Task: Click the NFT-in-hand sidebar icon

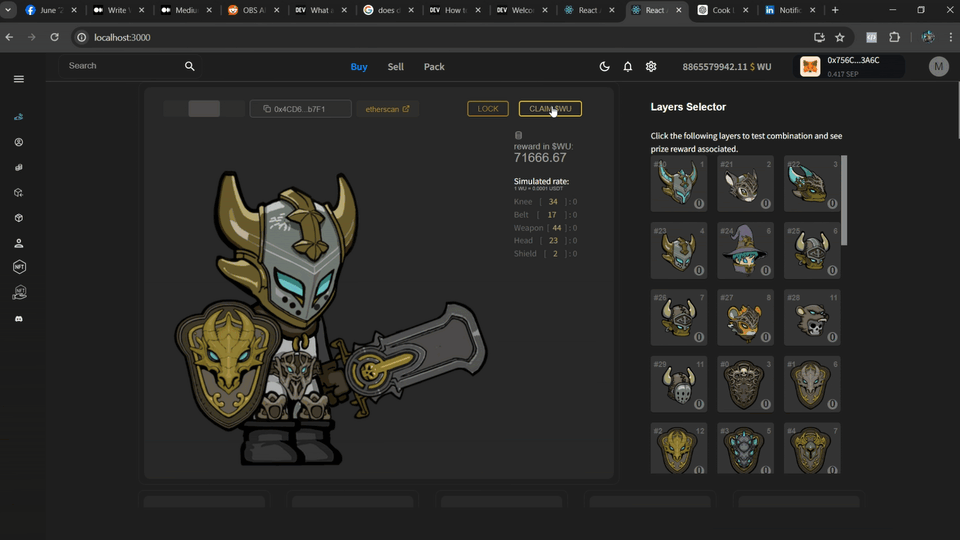Action: [x=19, y=293]
